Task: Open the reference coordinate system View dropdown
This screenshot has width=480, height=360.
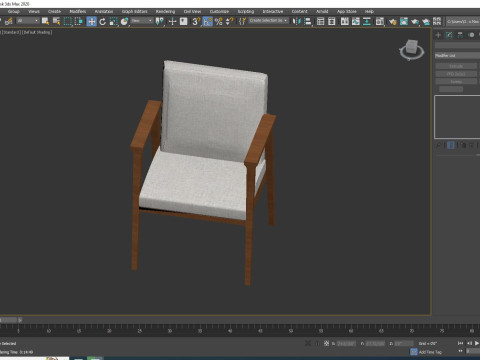Action: (x=142, y=21)
